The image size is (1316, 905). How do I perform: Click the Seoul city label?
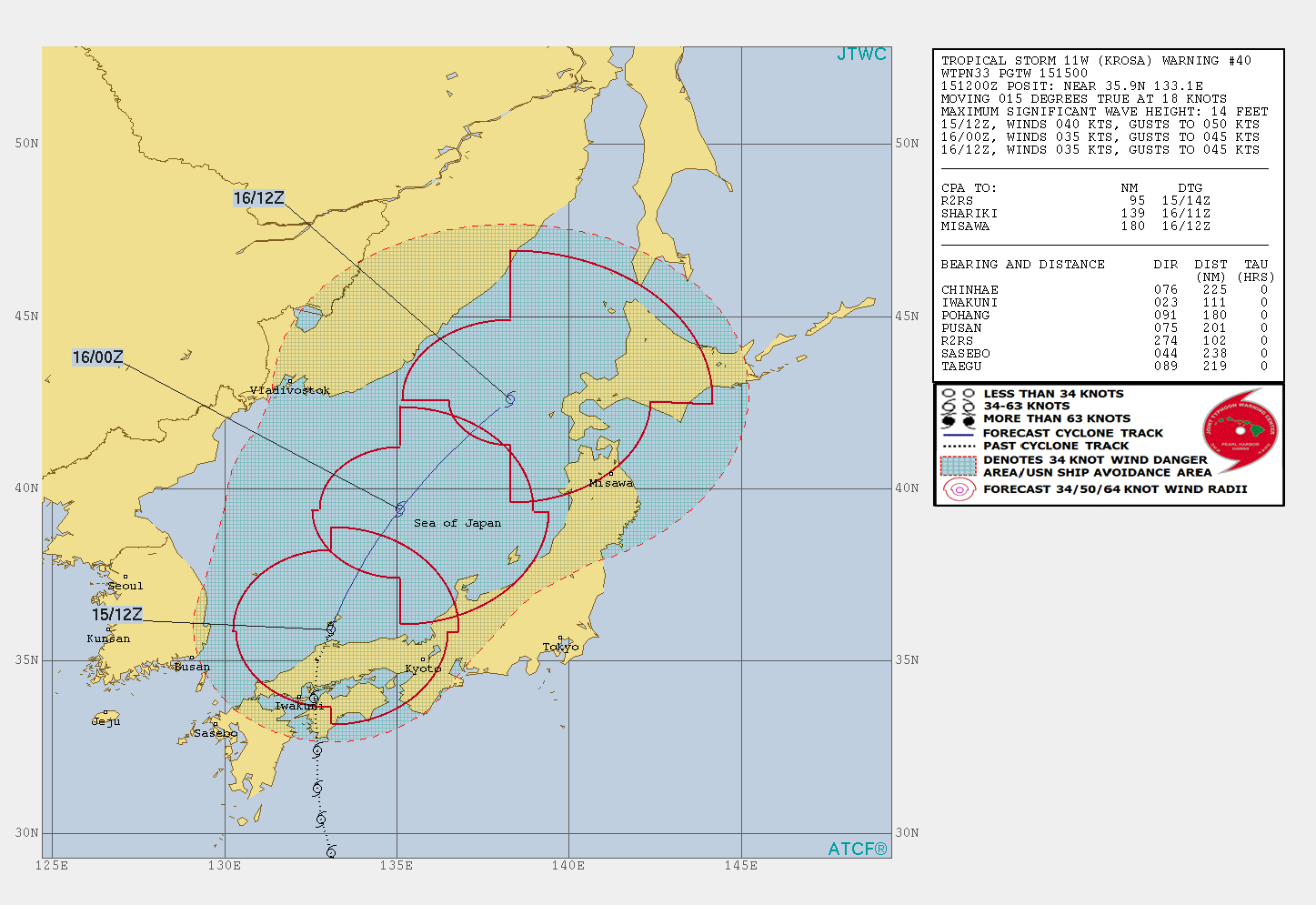point(126,586)
